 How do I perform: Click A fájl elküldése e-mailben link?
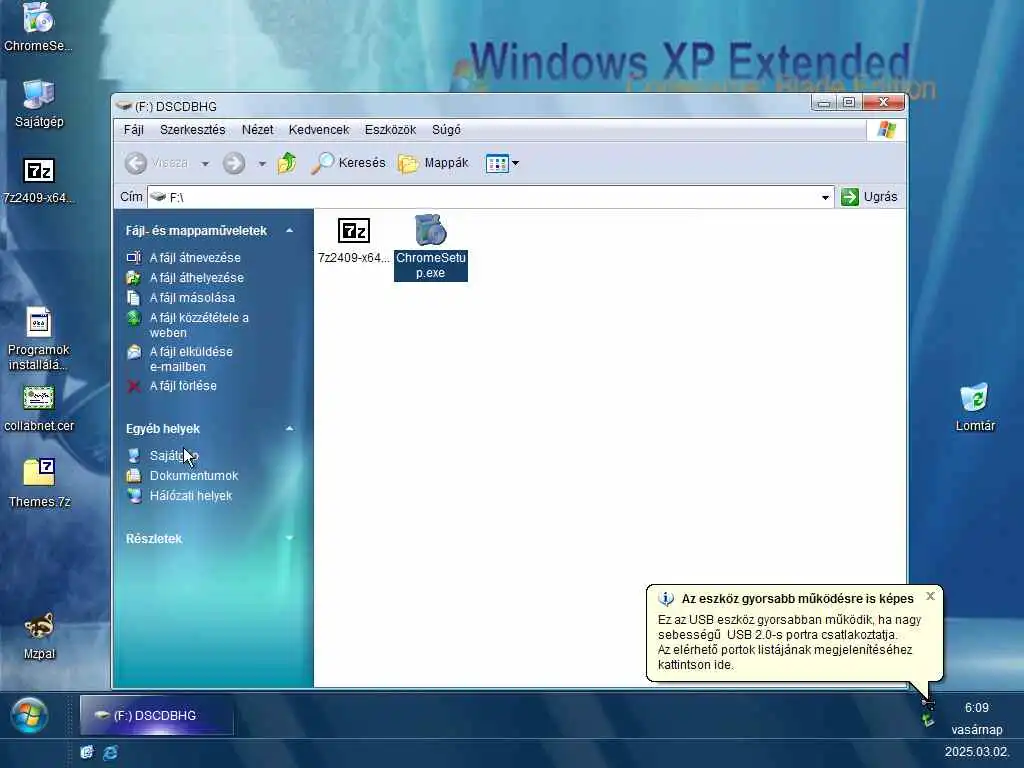[191, 359]
